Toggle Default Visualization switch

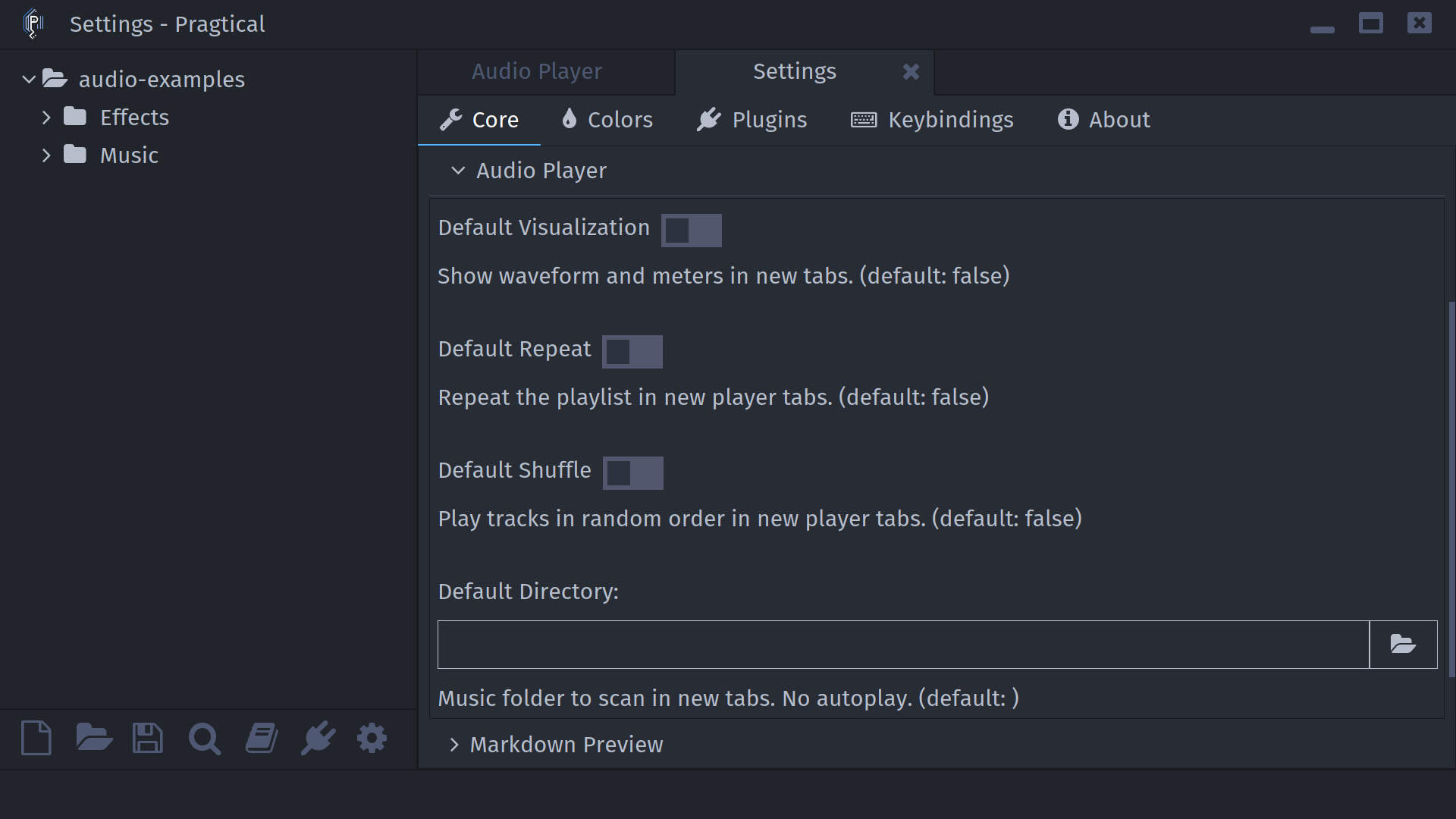[x=692, y=230]
